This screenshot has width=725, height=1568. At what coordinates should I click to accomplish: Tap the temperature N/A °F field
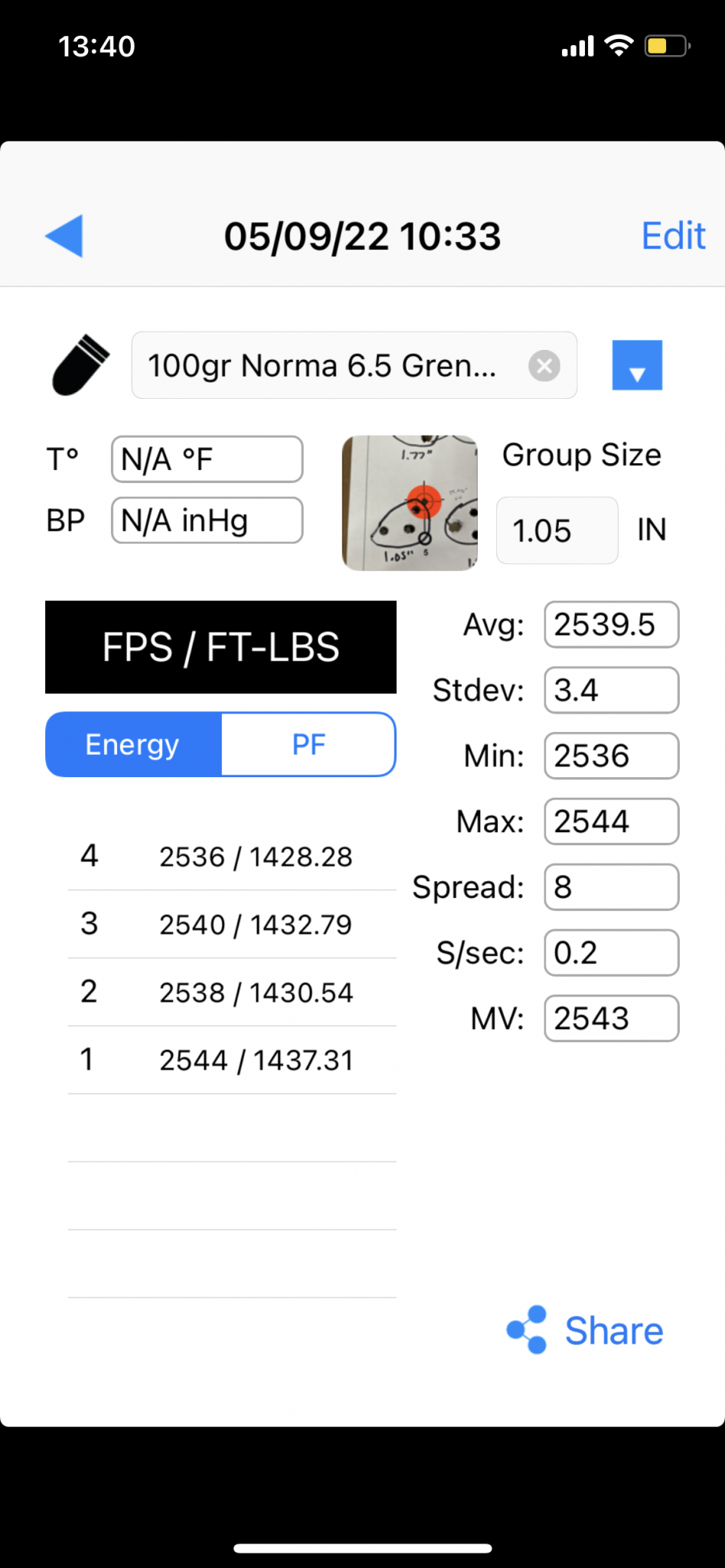tap(207, 459)
